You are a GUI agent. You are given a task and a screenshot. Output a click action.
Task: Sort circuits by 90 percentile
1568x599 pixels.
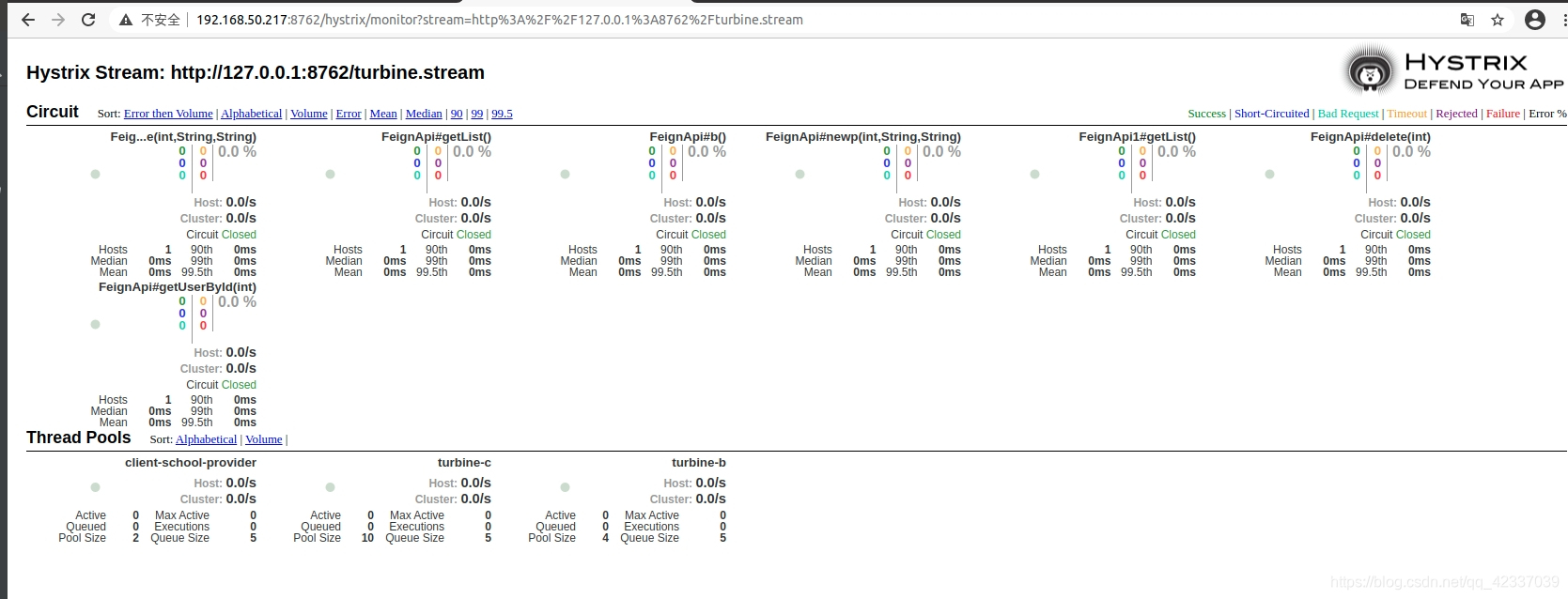click(x=457, y=114)
